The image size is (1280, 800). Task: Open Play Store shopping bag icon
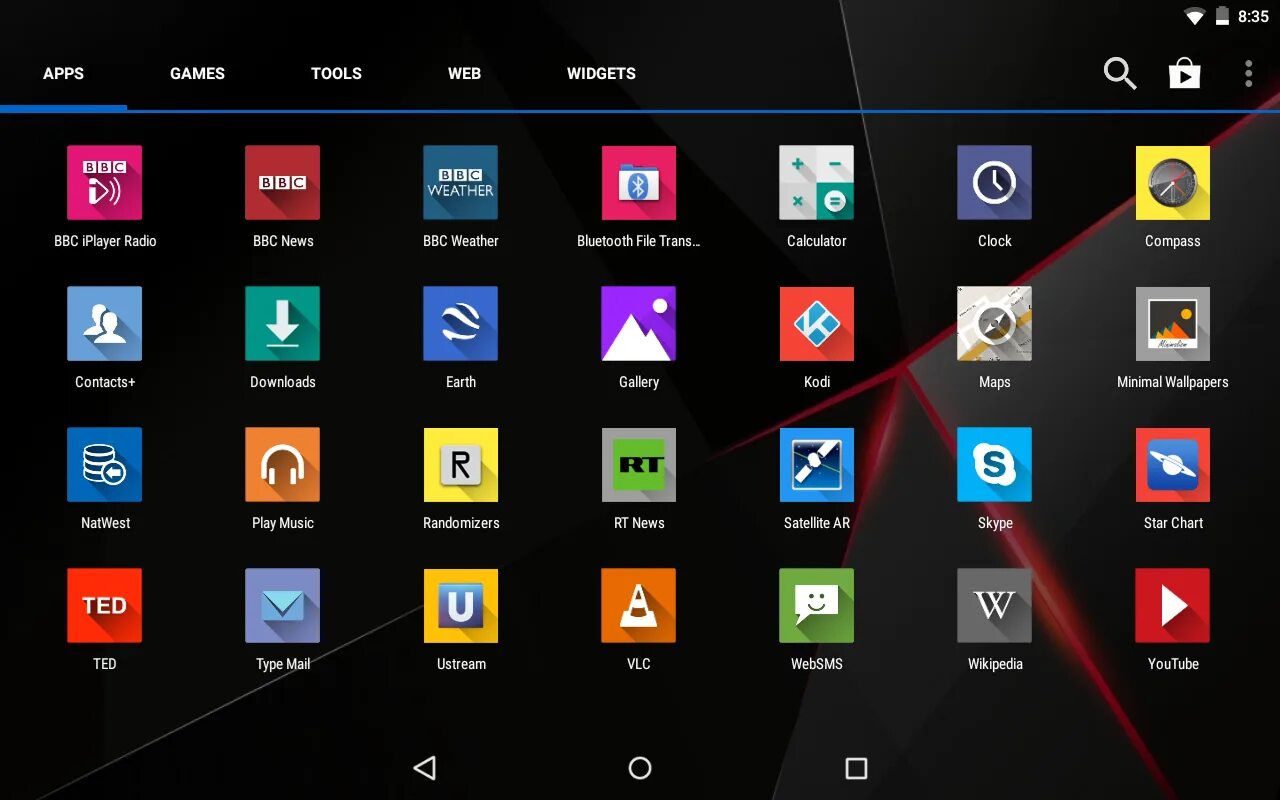1185,73
